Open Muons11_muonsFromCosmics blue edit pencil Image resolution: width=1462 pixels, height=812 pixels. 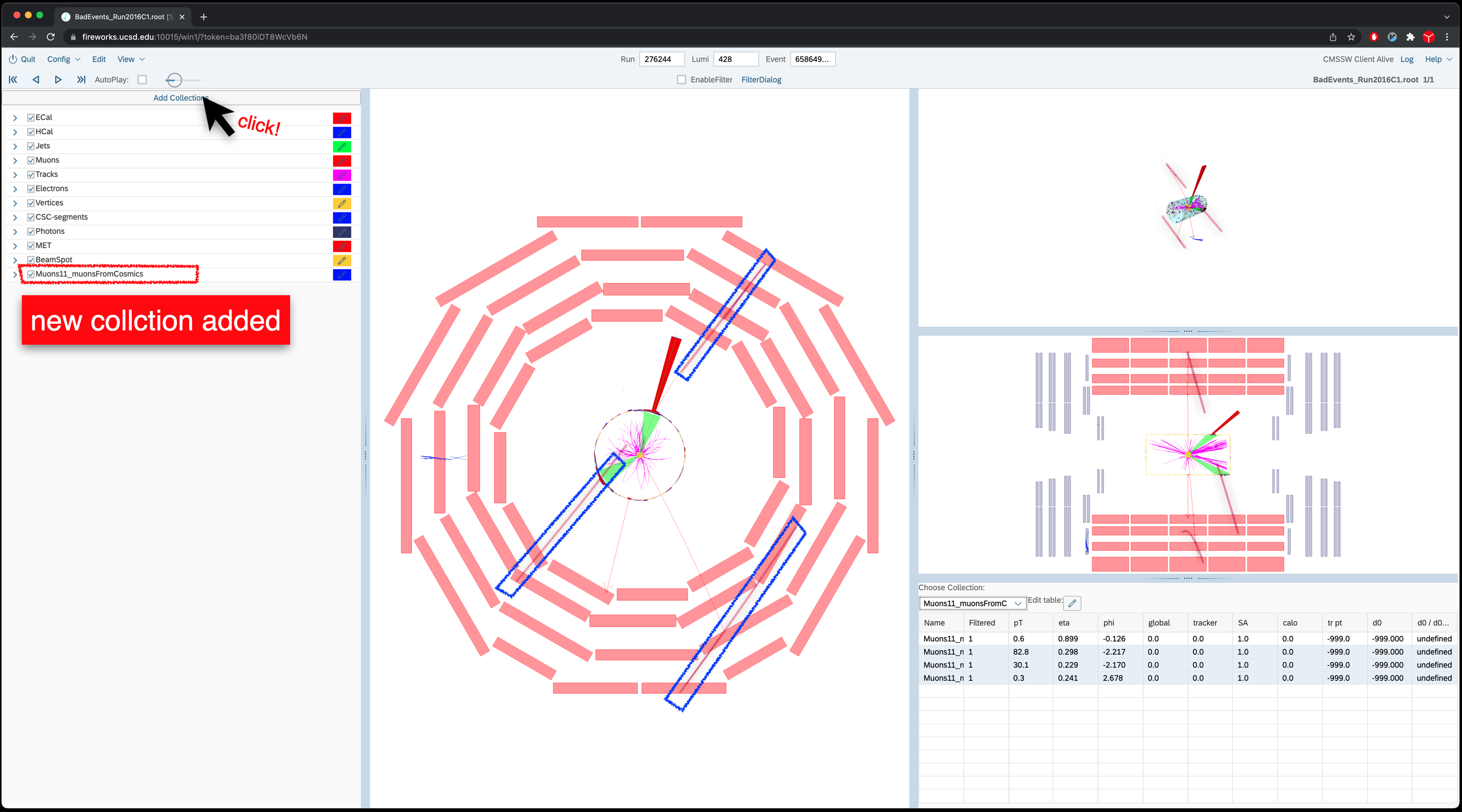click(341, 275)
